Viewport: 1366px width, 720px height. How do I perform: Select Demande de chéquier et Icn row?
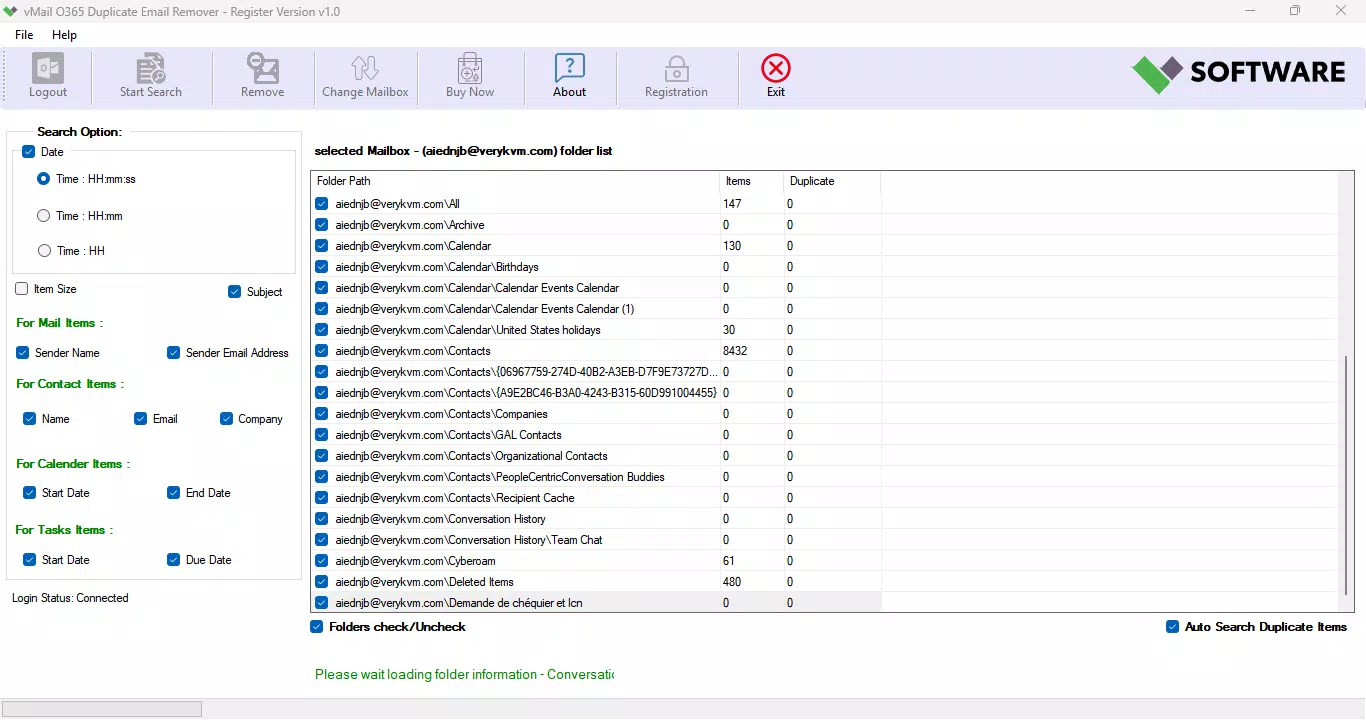click(596, 603)
